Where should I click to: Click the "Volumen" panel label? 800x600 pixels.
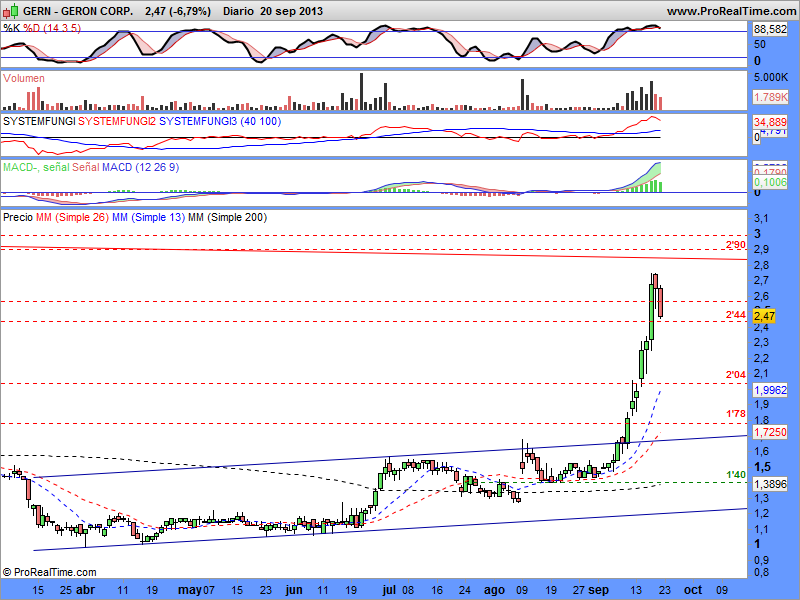click(x=24, y=78)
